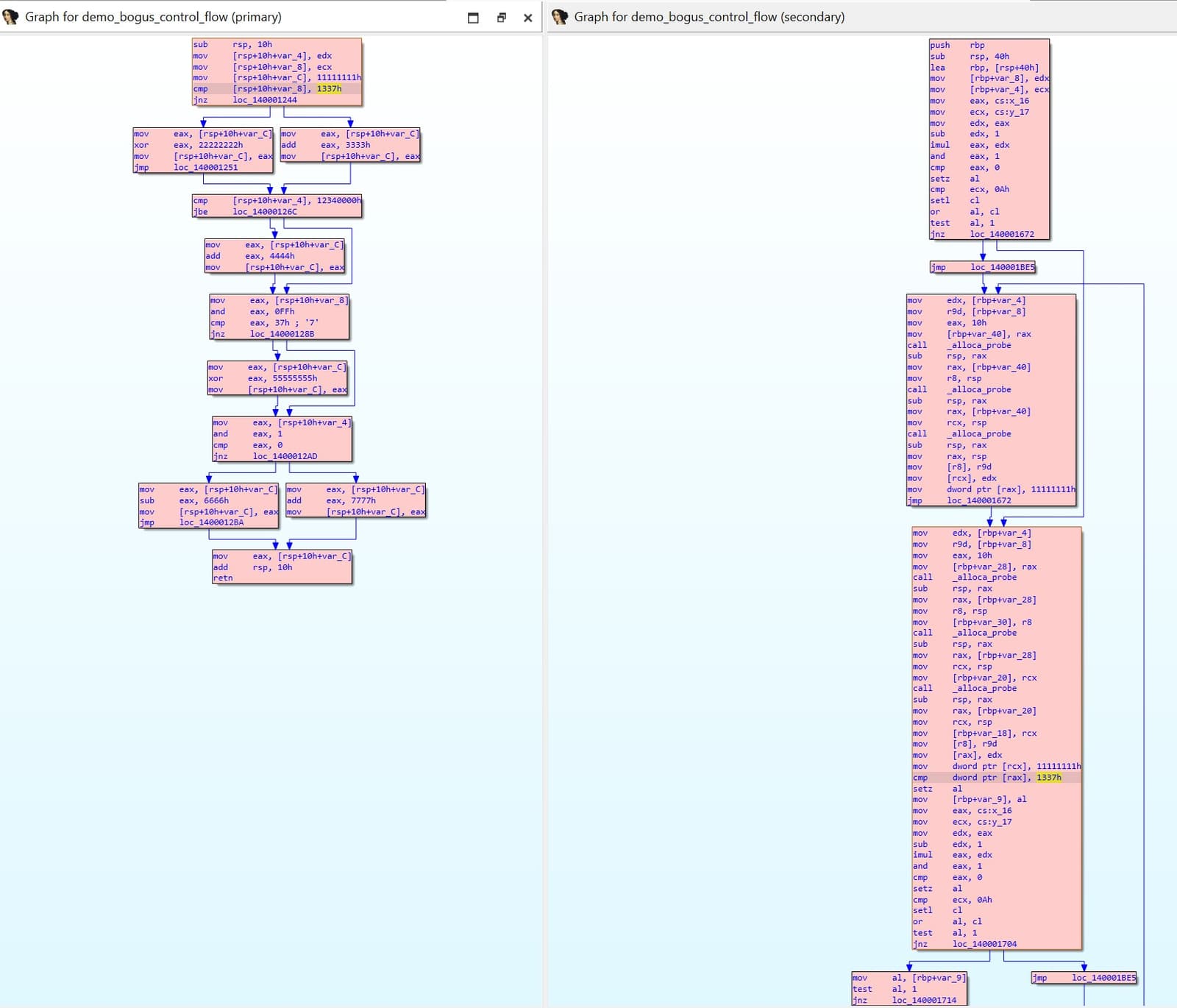Undock the primary graph panel with float icon
Image resolution: width=1177 pixels, height=1008 pixels.
[502, 18]
